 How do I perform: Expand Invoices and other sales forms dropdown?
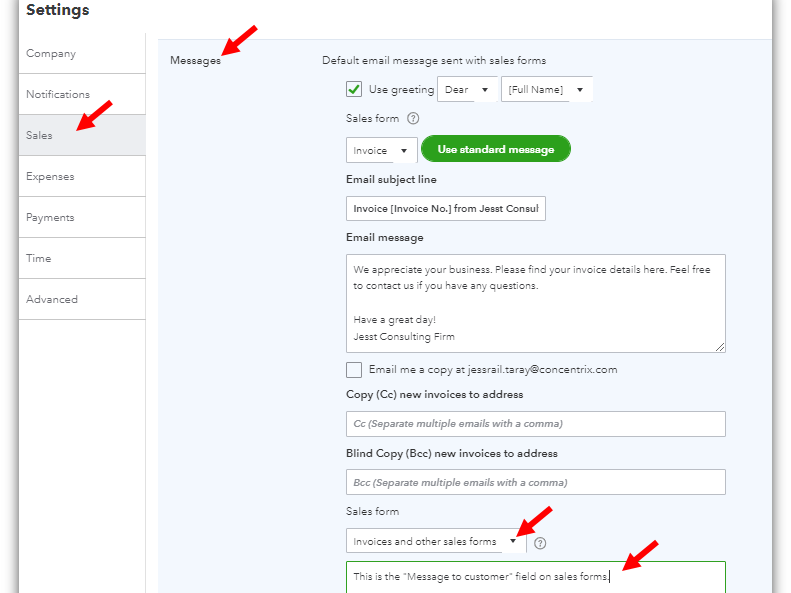[x=436, y=541]
